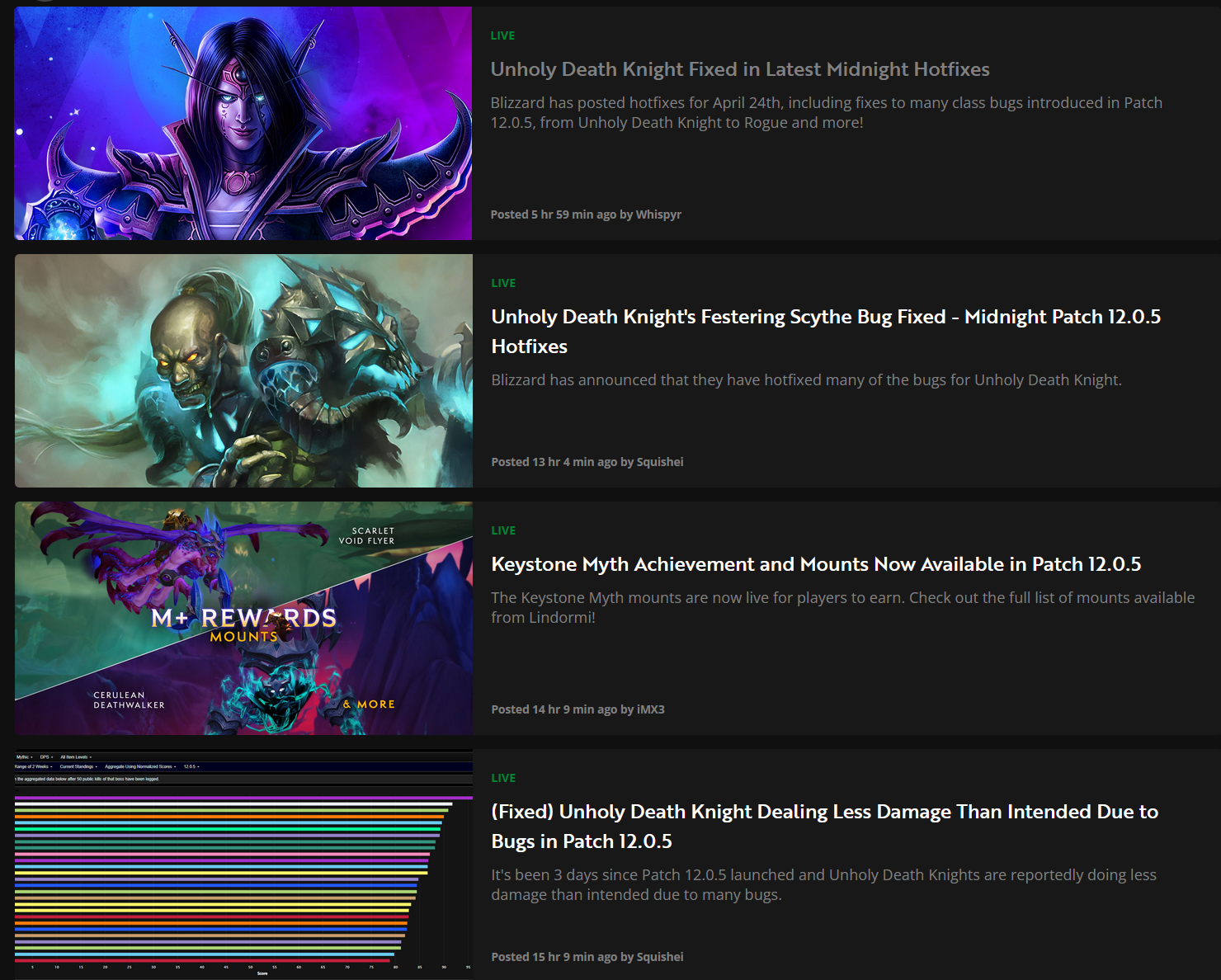Click the "Posted 15 hr 9 min ago" timestamp
This screenshot has height=980, width=1221.
(x=554, y=957)
